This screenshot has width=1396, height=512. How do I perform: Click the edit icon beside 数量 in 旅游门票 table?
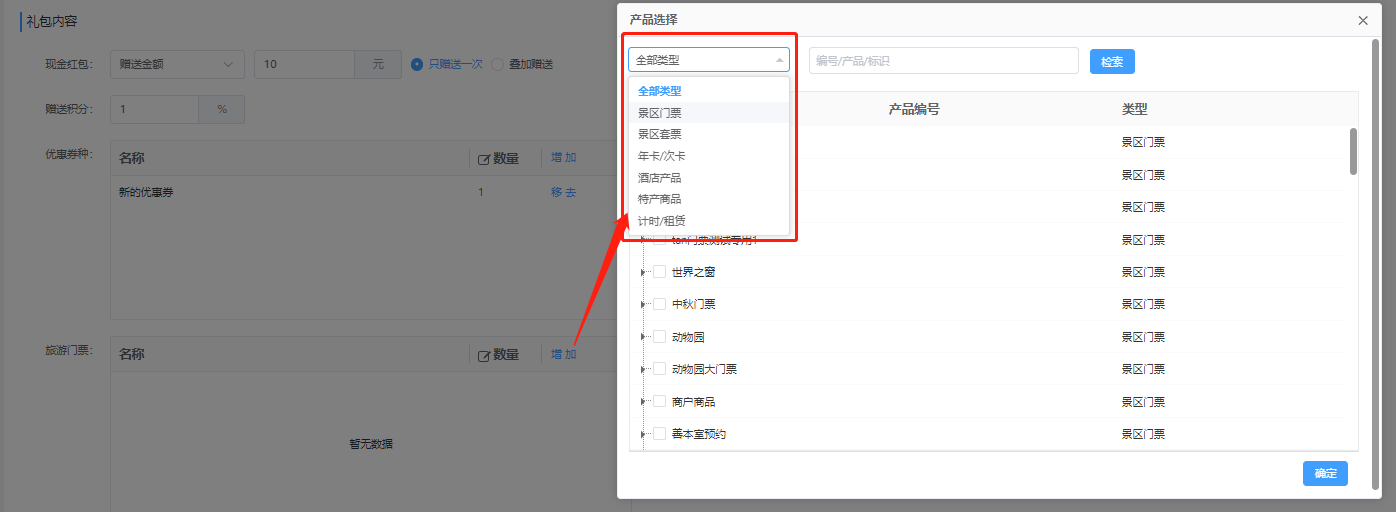tap(484, 355)
